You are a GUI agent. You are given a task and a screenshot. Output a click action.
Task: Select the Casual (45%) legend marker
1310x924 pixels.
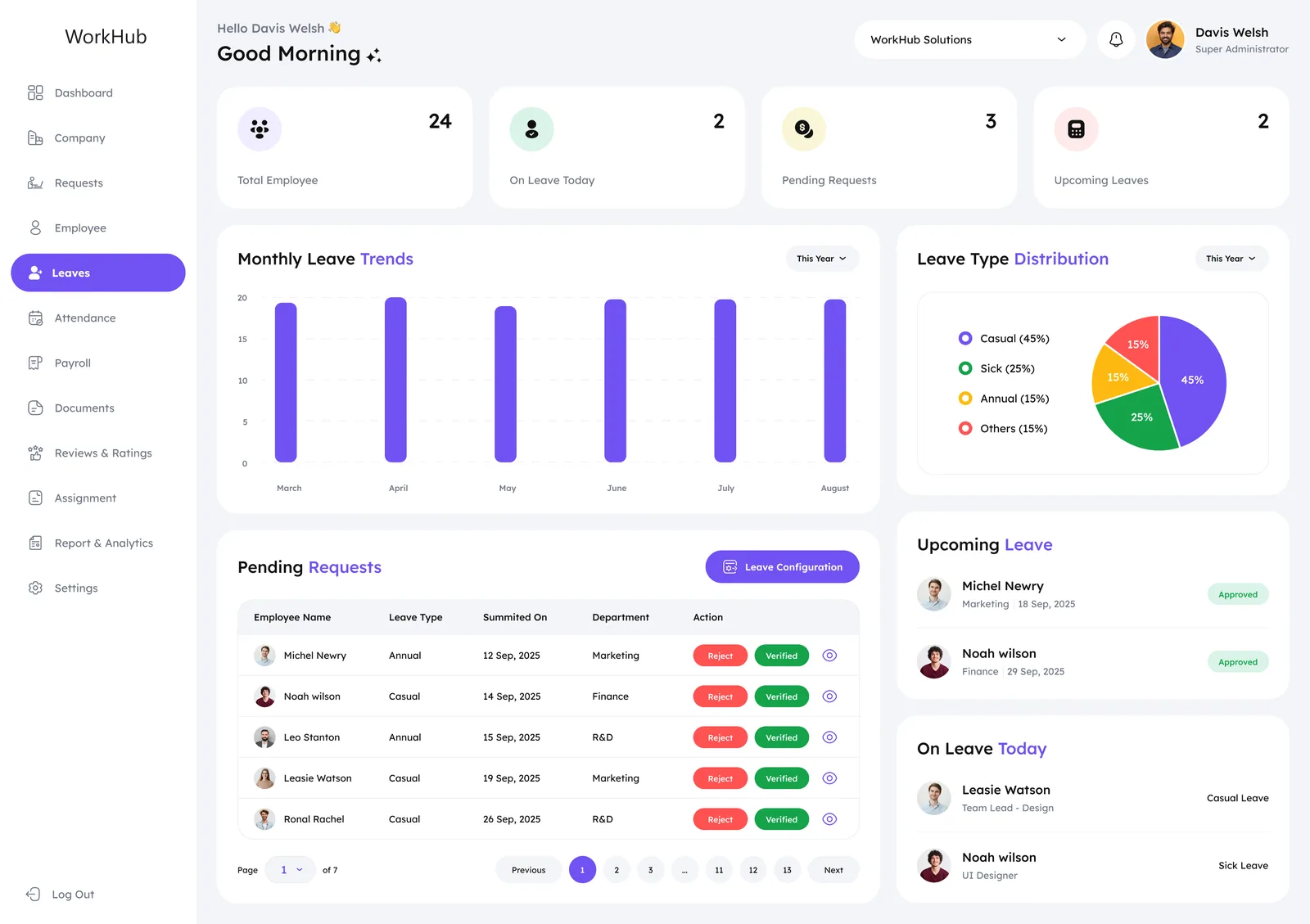(965, 338)
